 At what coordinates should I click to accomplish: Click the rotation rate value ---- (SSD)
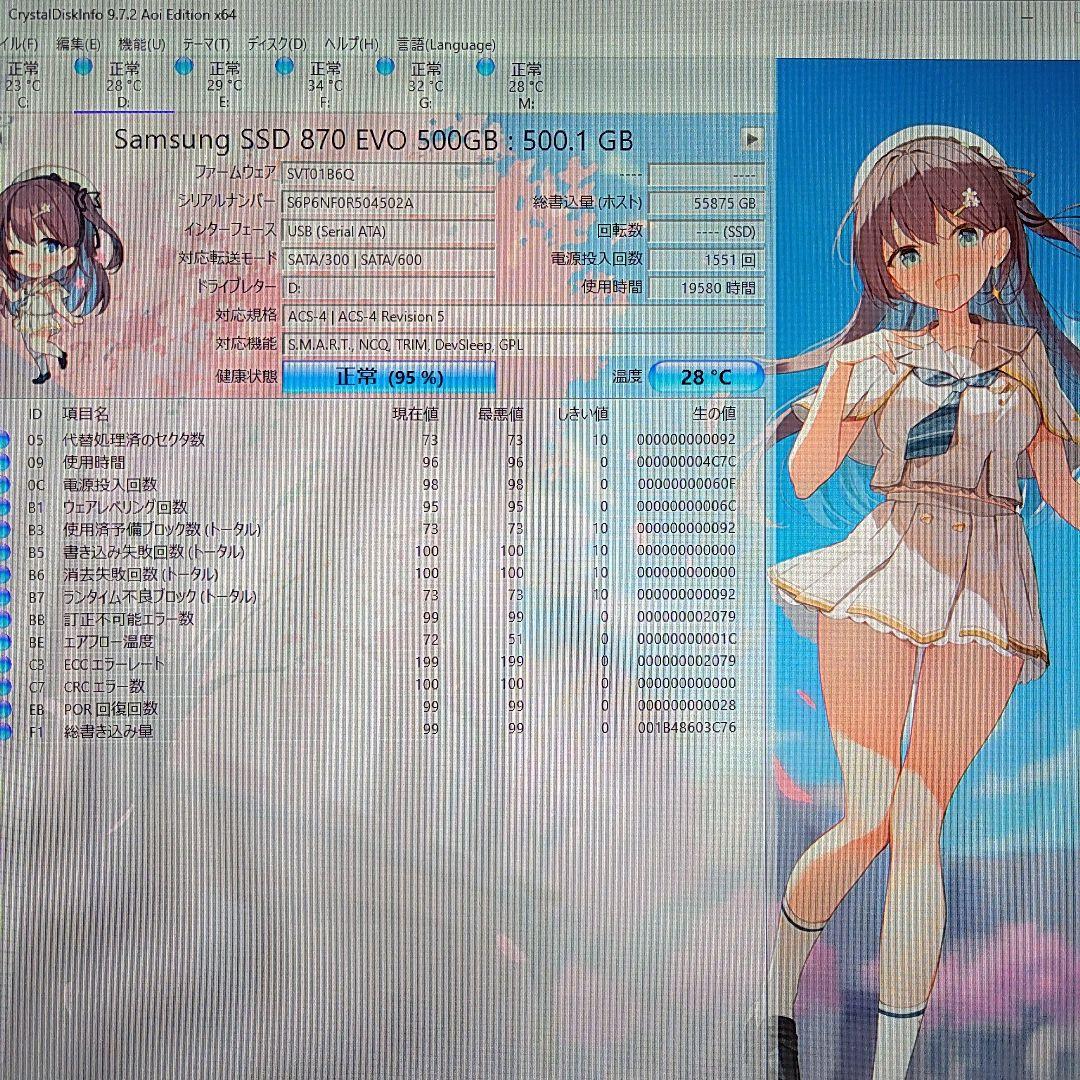[x=707, y=231]
